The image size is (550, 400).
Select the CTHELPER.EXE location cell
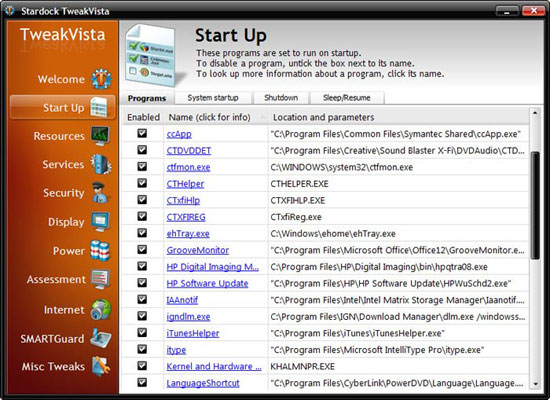[x=398, y=184]
